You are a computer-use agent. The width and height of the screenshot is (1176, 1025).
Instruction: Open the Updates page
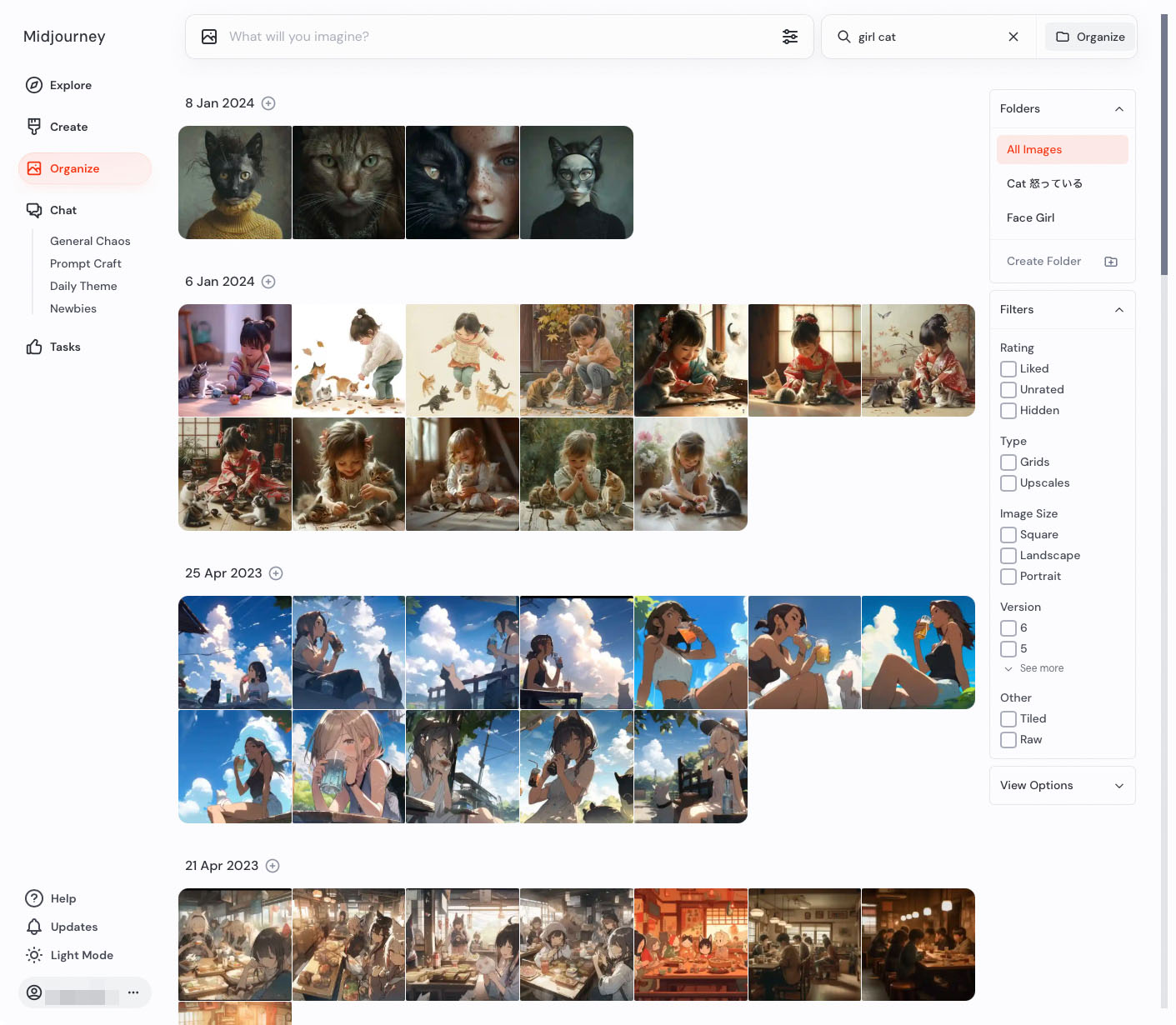pos(73,927)
